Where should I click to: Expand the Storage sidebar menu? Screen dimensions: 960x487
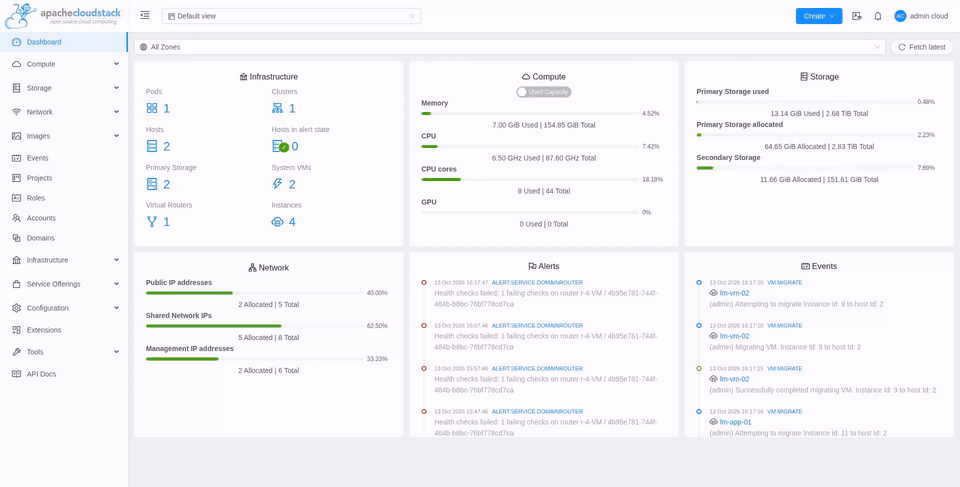point(116,88)
